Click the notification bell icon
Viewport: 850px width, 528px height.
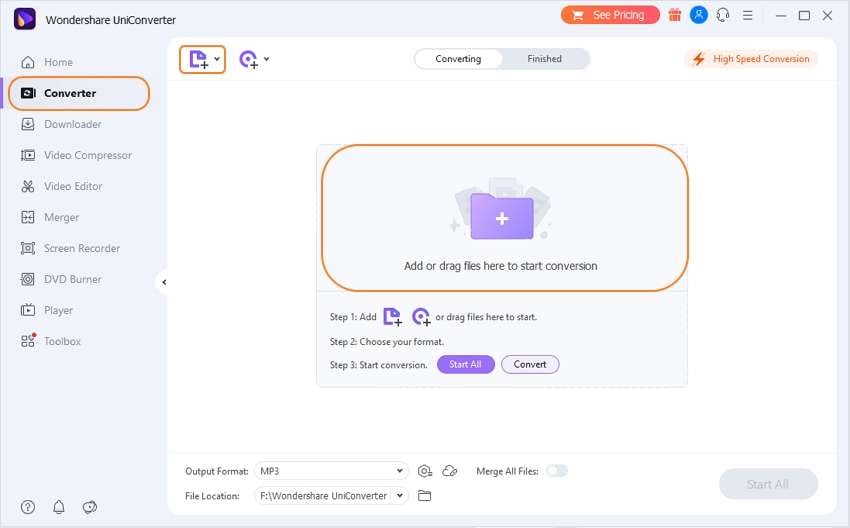point(59,507)
